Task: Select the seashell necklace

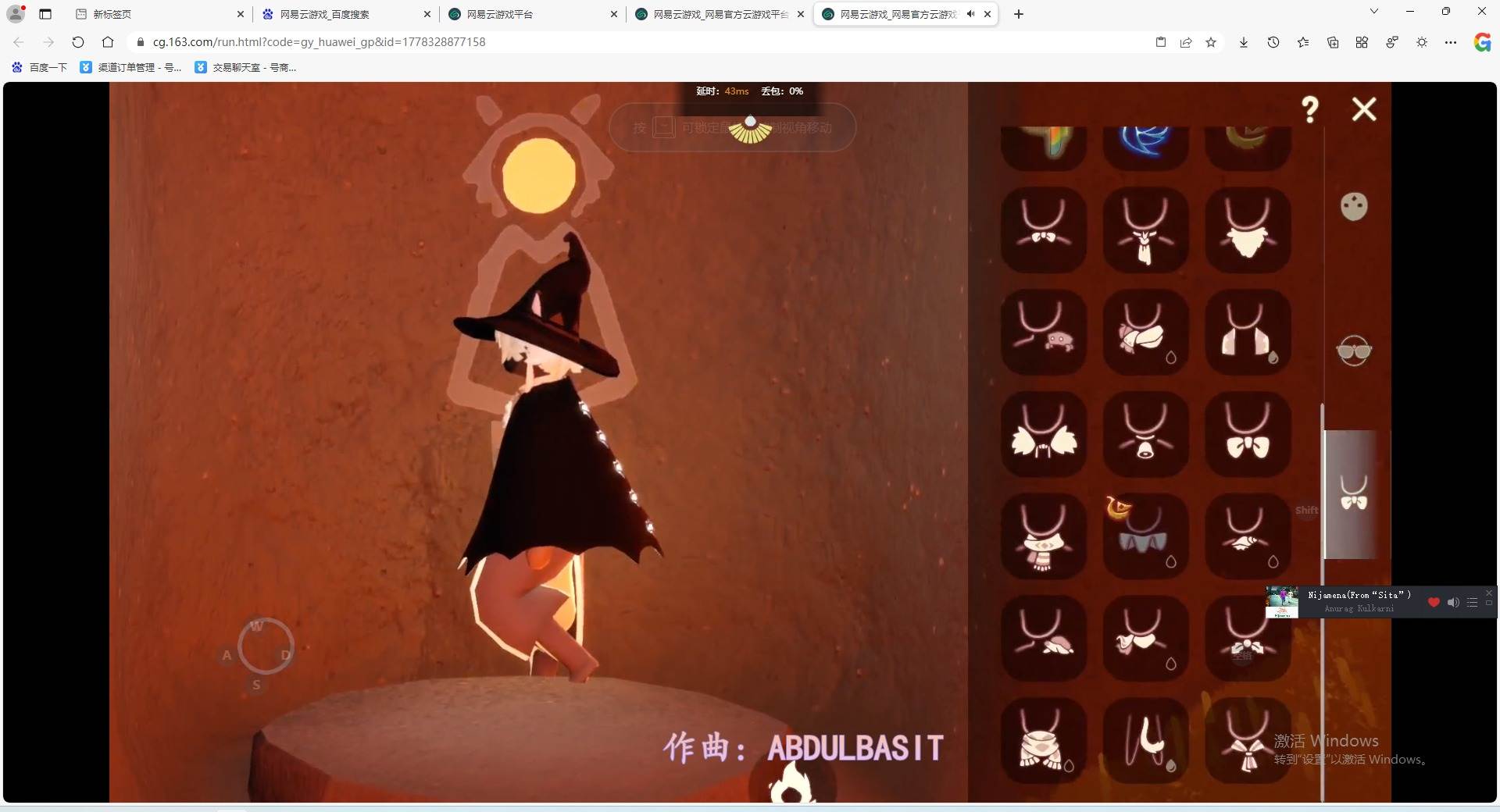Action: tap(1044, 639)
